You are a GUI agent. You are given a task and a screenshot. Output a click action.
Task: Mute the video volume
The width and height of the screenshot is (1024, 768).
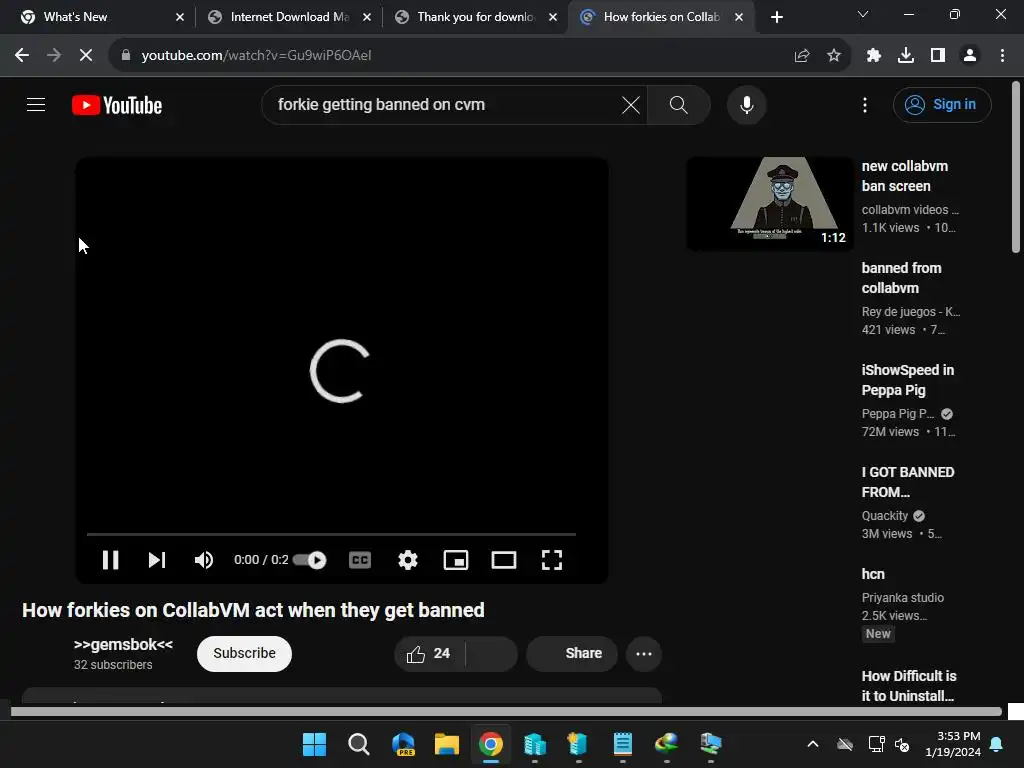point(204,560)
